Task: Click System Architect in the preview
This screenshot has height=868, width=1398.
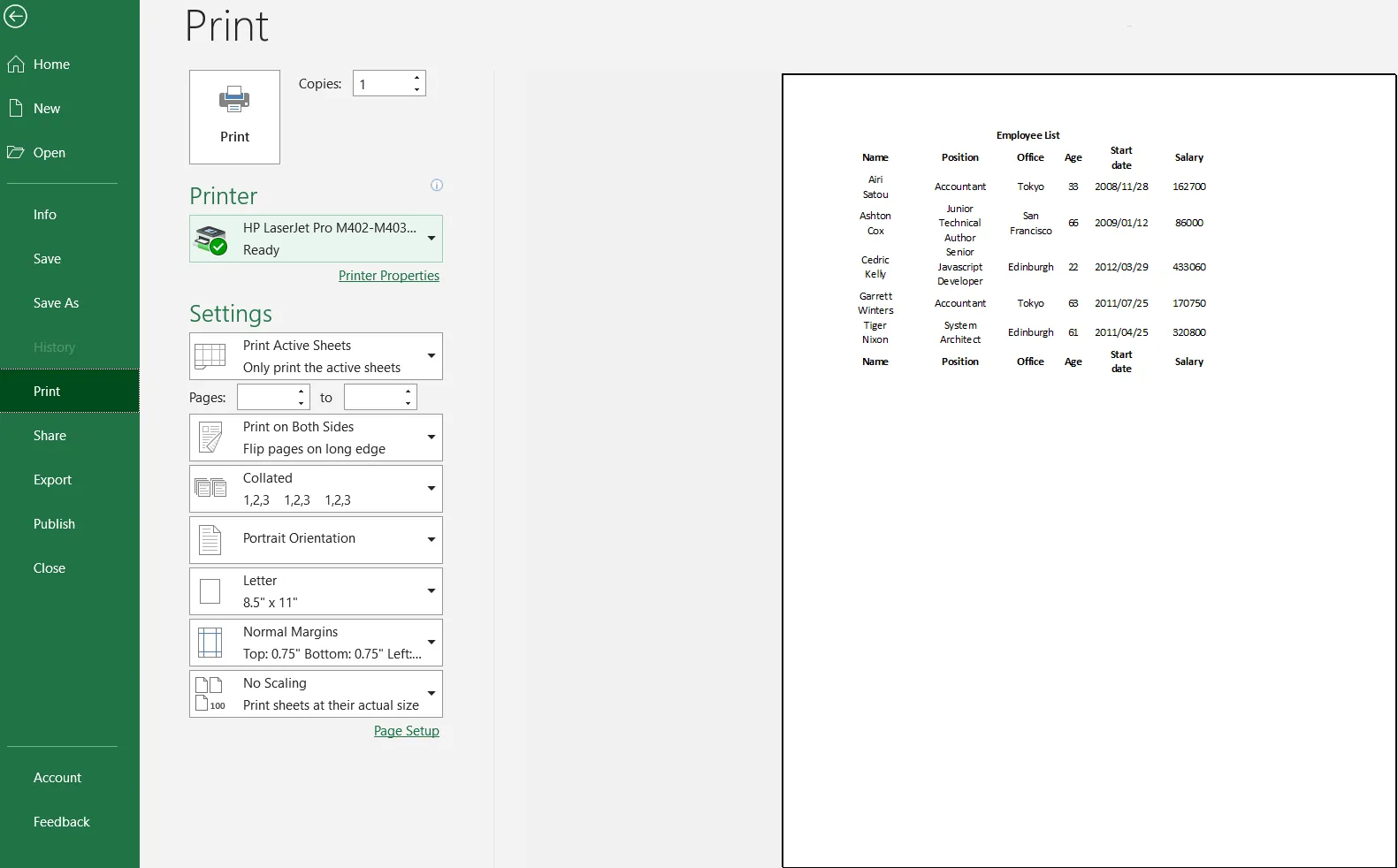Action: point(960,332)
